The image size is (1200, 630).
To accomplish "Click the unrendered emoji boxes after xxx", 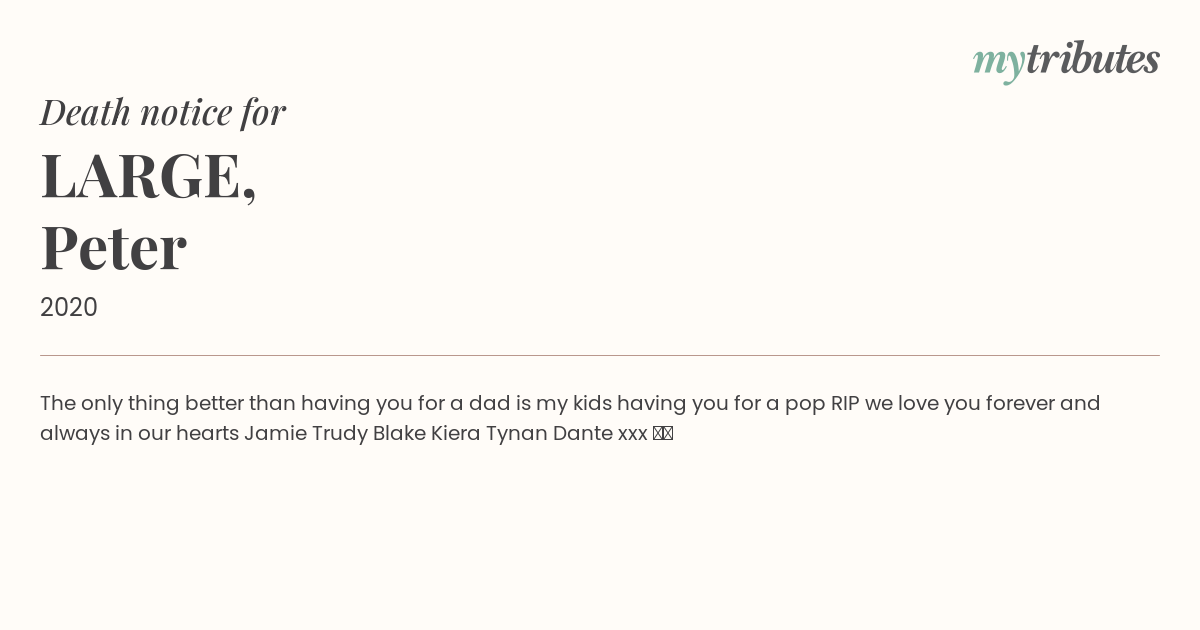I will [x=663, y=434].
